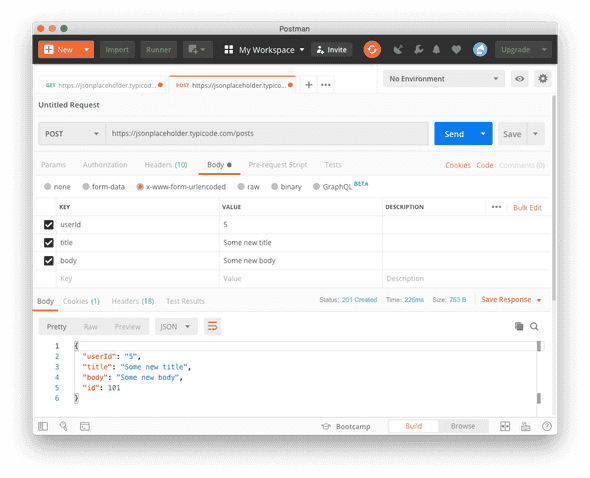Switch to the Raw response view
590x478 pixels.
click(90, 326)
